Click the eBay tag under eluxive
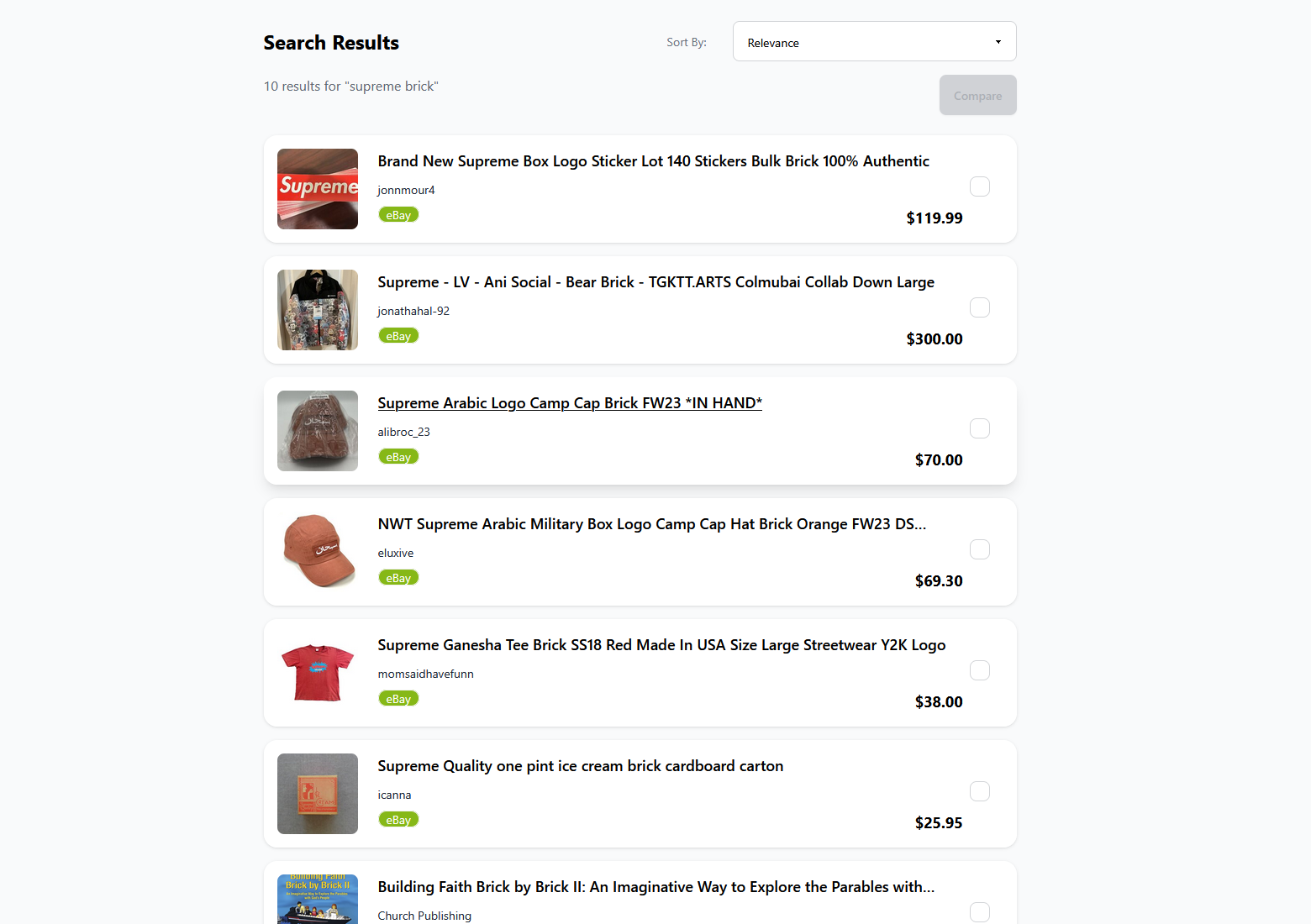This screenshot has height=924, width=1311. 398,578
